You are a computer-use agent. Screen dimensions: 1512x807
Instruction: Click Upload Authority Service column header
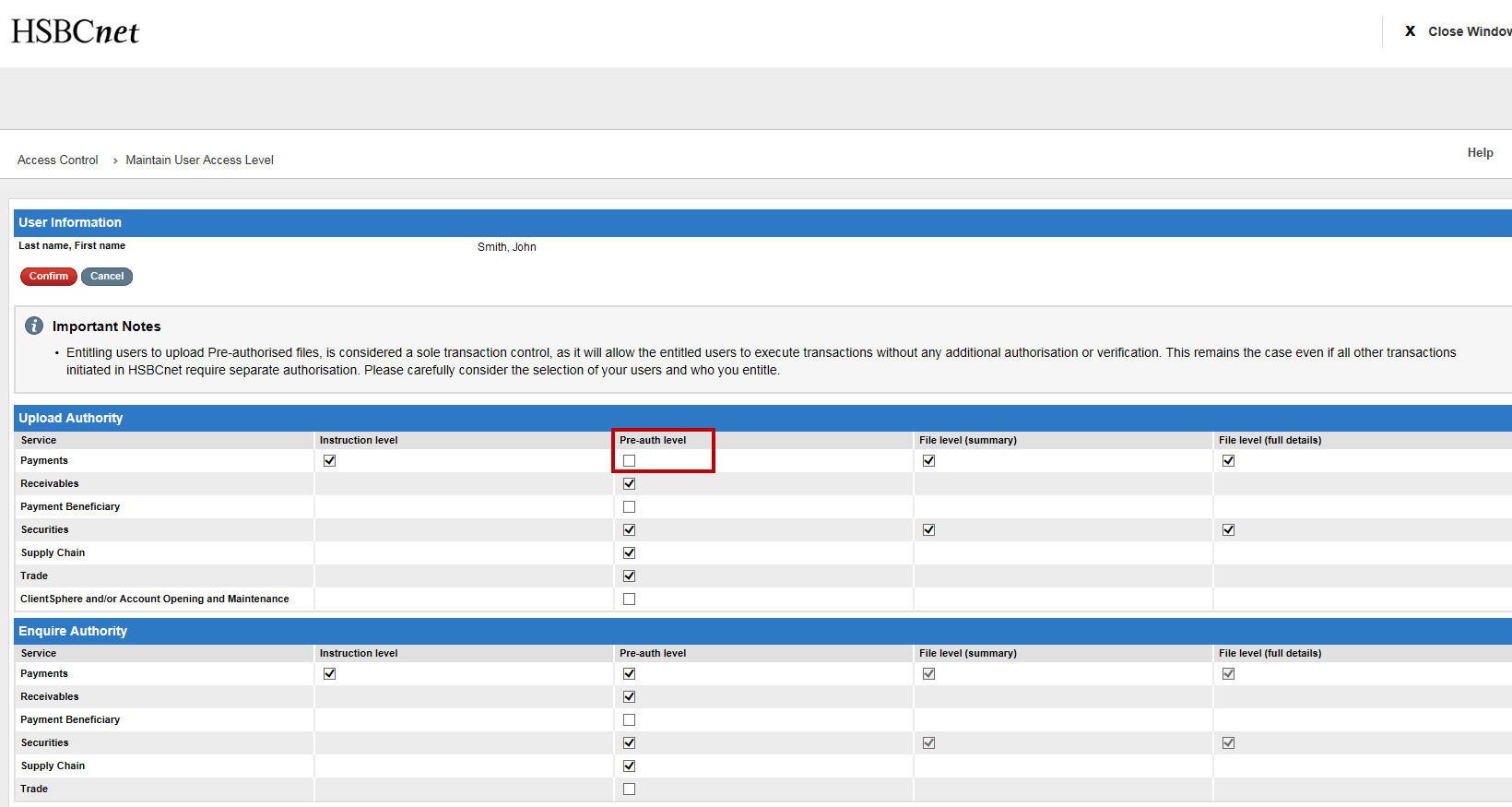click(x=39, y=440)
